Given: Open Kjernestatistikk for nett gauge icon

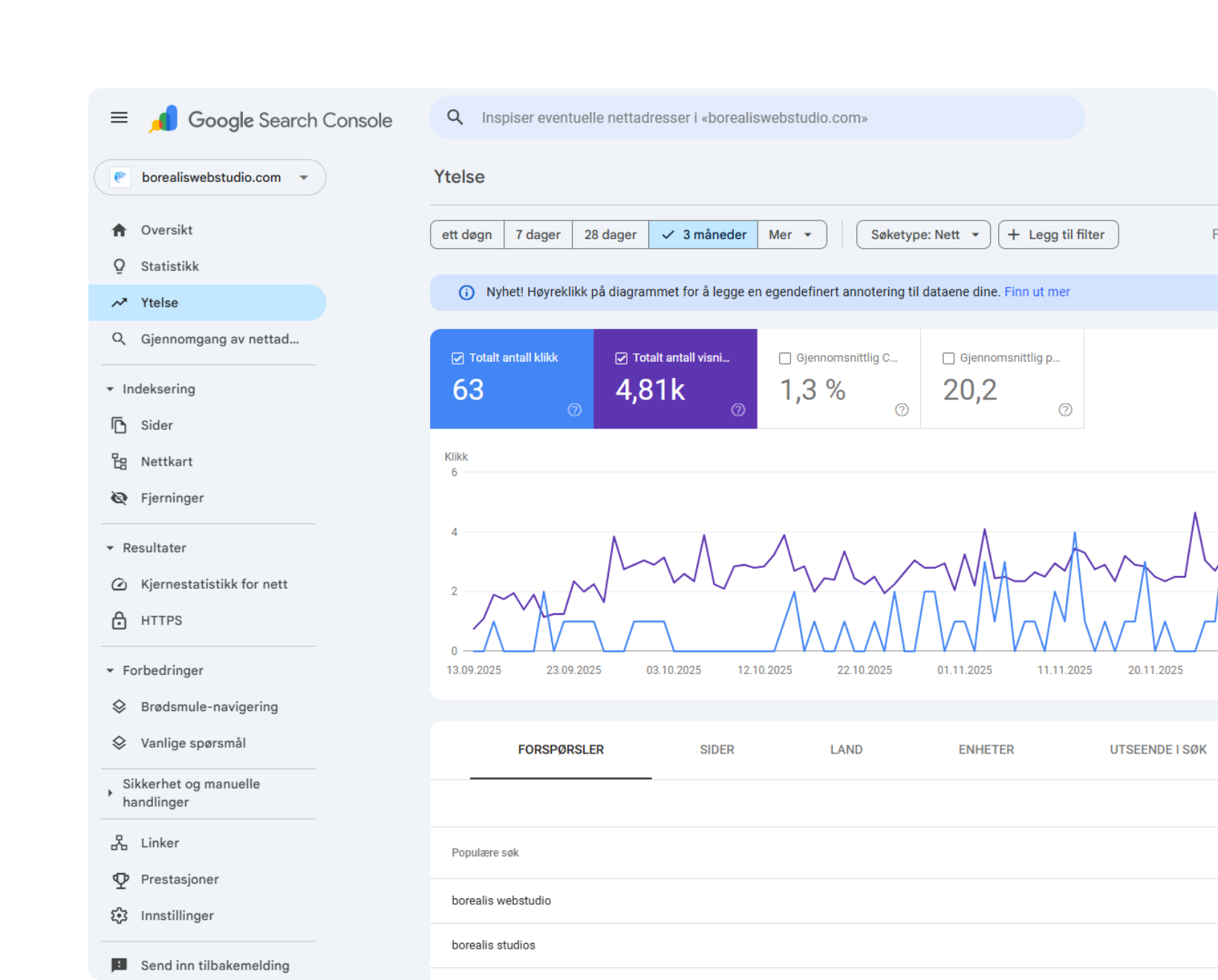Looking at the screenshot, I should (x=119, y=584).
